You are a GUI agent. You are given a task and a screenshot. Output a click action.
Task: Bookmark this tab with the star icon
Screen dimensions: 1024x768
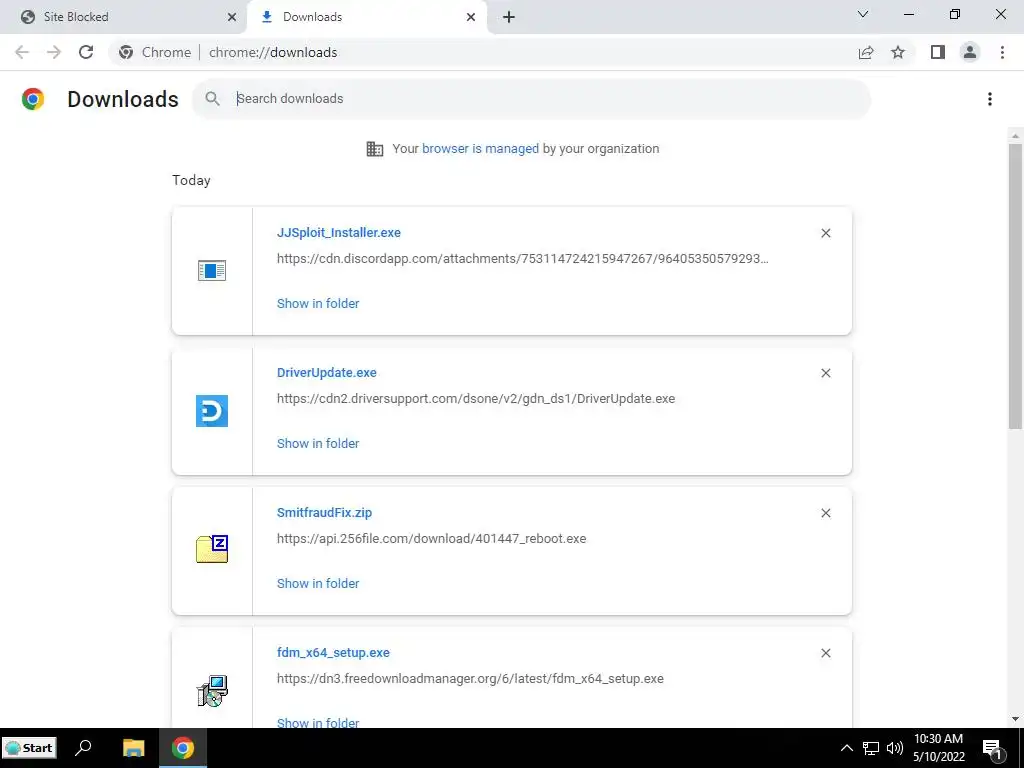pos(898,52)
